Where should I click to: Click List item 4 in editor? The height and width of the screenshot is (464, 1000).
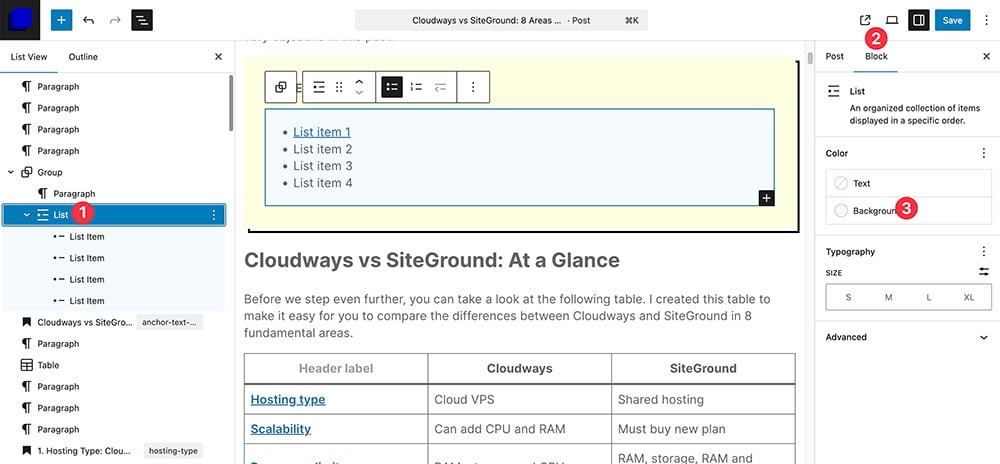coord(323,183)
